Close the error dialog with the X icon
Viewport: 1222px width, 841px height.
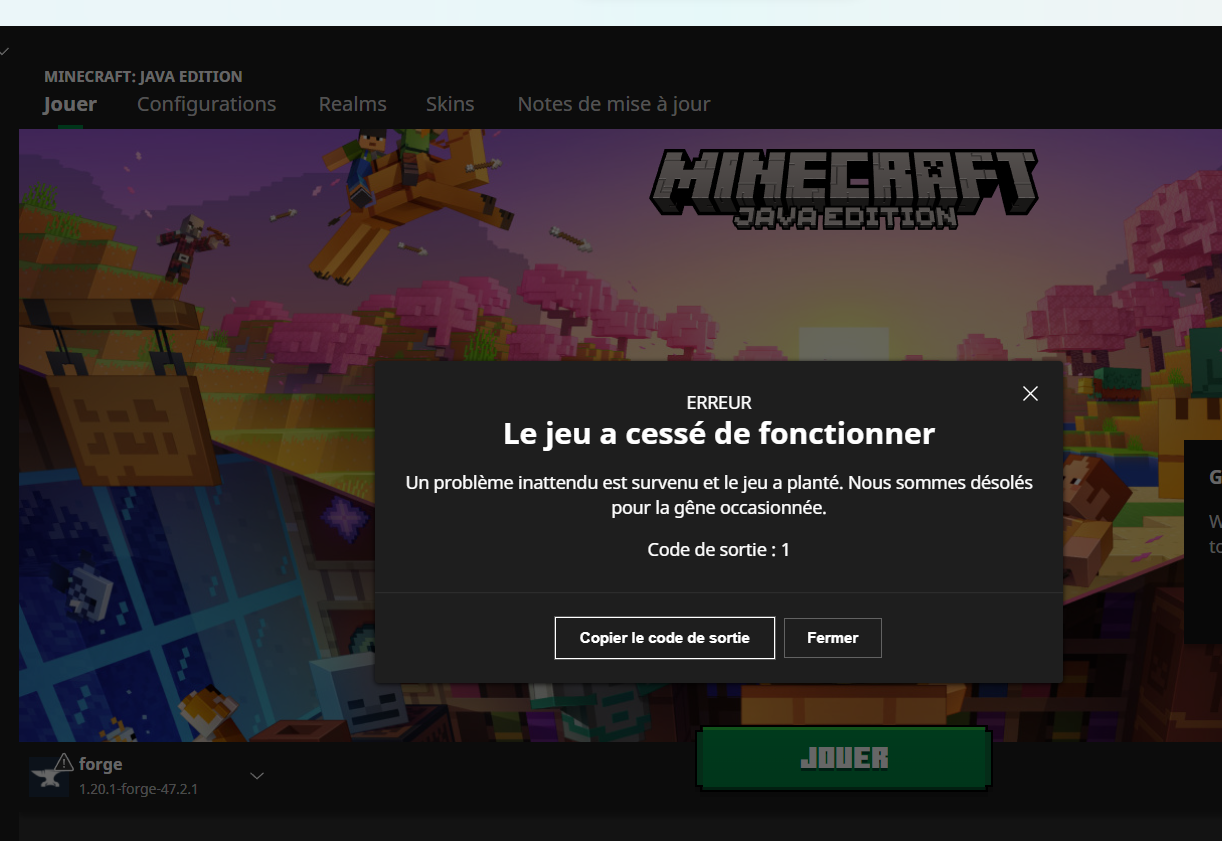pos(1030,394)
